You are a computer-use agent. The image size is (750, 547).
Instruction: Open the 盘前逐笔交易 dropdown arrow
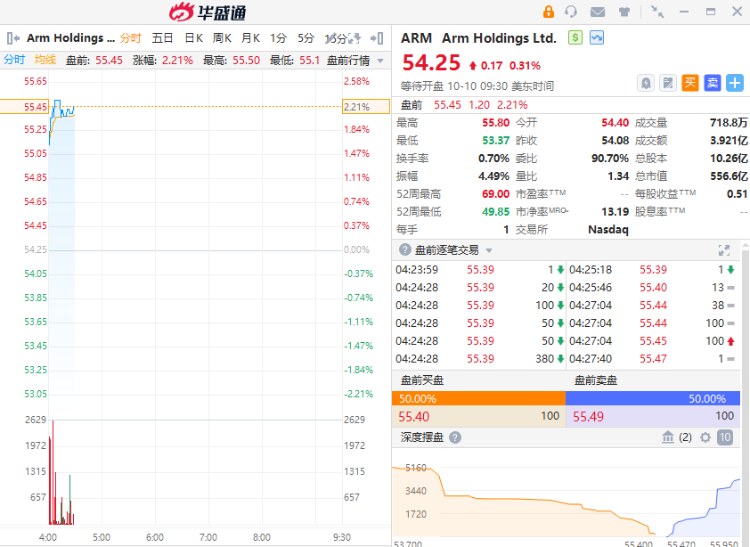(x=489, y=251)
